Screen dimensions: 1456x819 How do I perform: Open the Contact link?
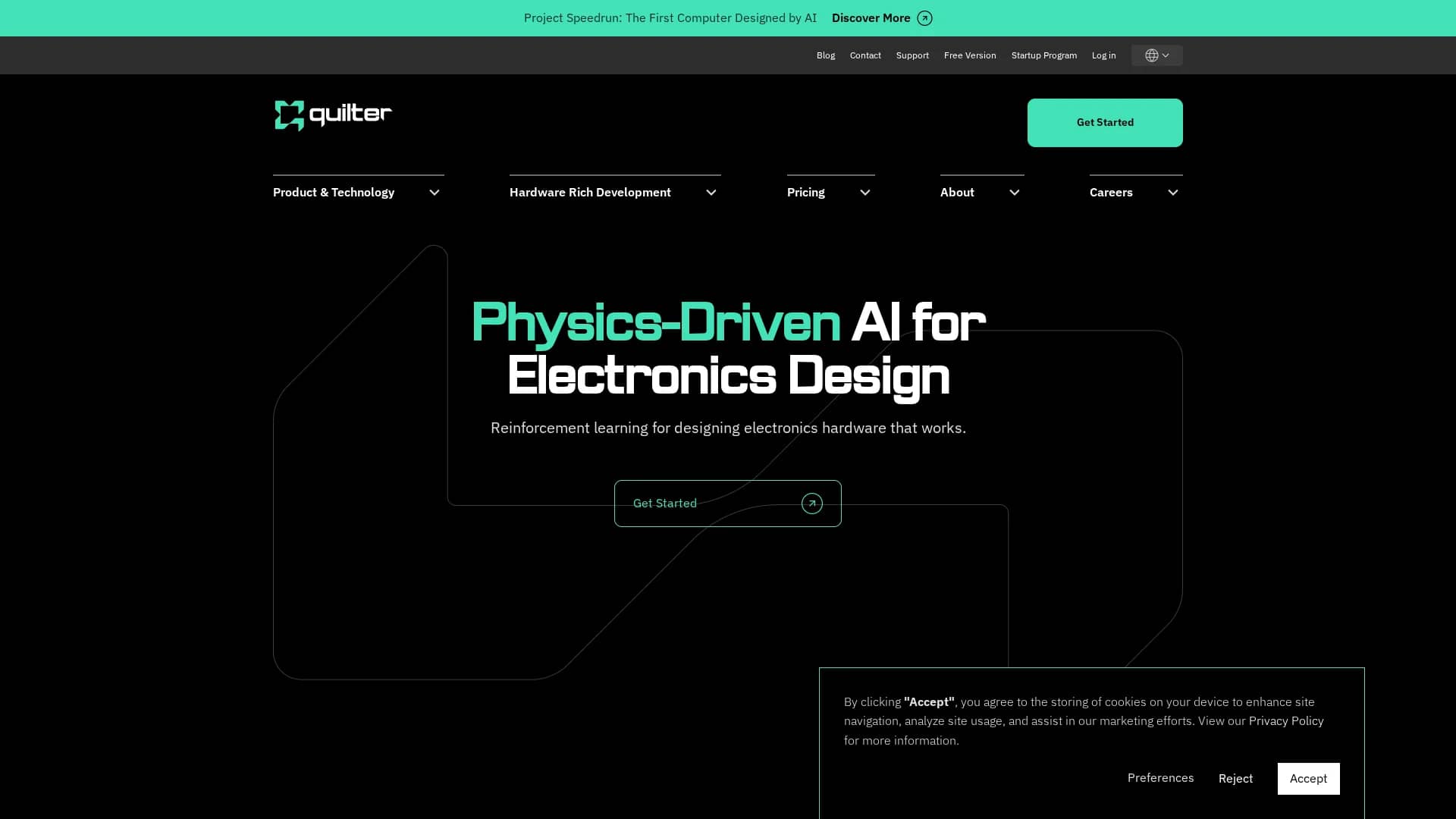click(x=865, y=55)
